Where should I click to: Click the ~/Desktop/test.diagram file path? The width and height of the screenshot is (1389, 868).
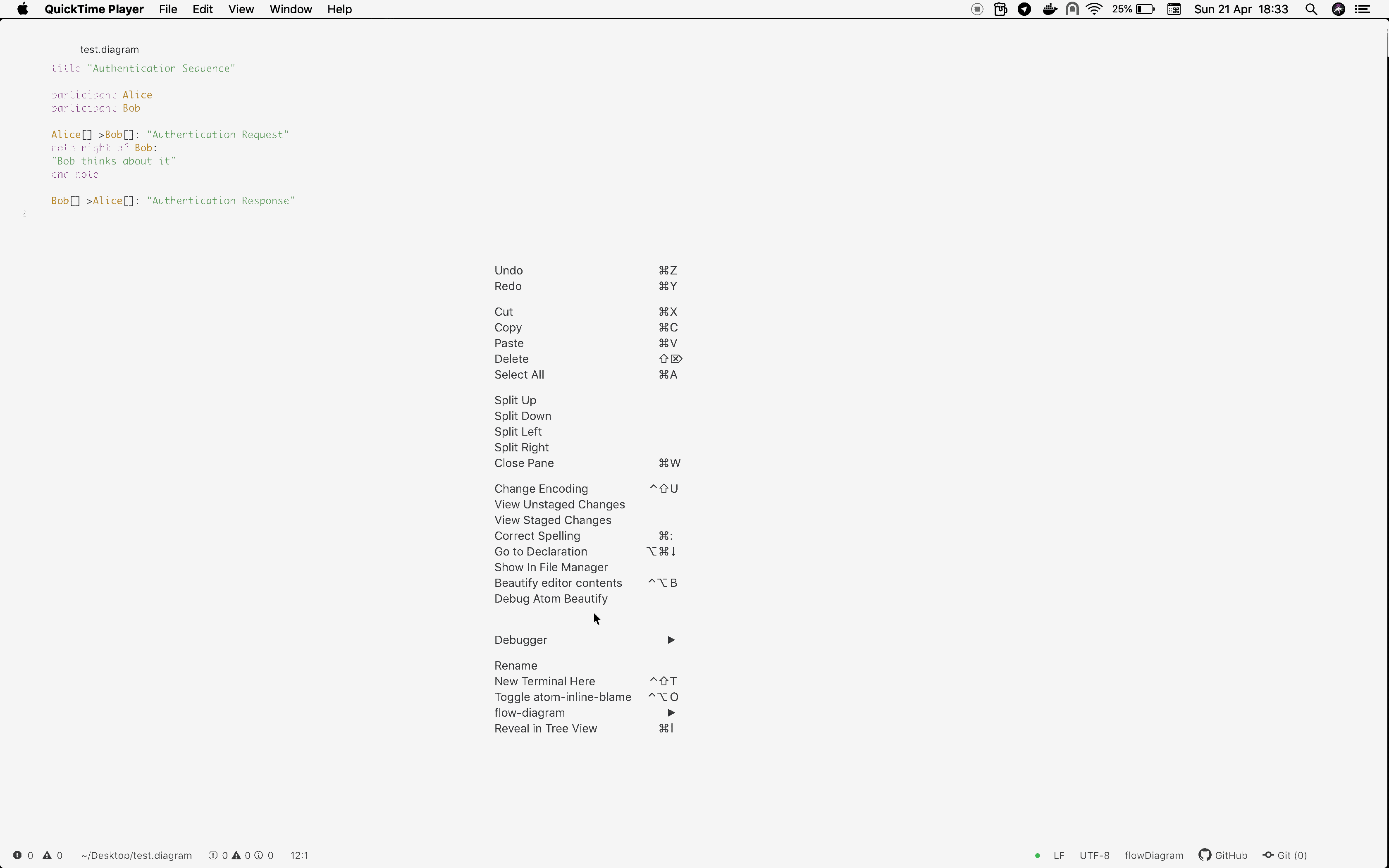pyautogui.click(x=136, y=855)
